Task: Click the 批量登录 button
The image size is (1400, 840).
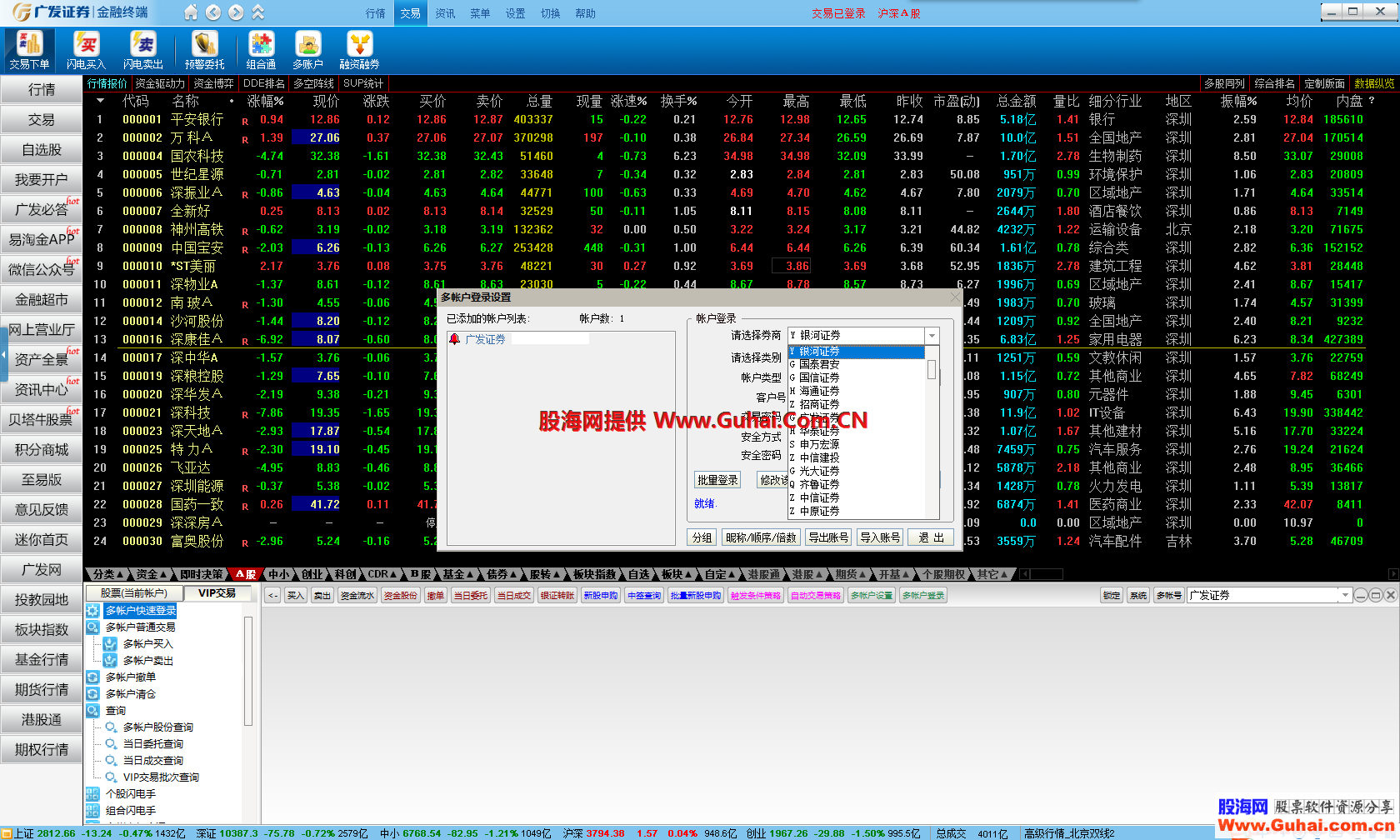Action: pos(717,480)
